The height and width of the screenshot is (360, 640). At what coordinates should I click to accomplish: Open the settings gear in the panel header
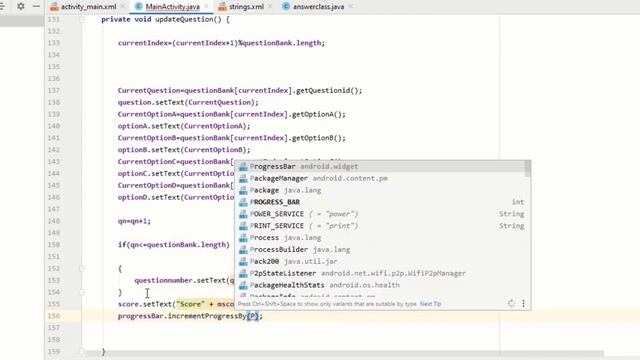click(20, 6)
